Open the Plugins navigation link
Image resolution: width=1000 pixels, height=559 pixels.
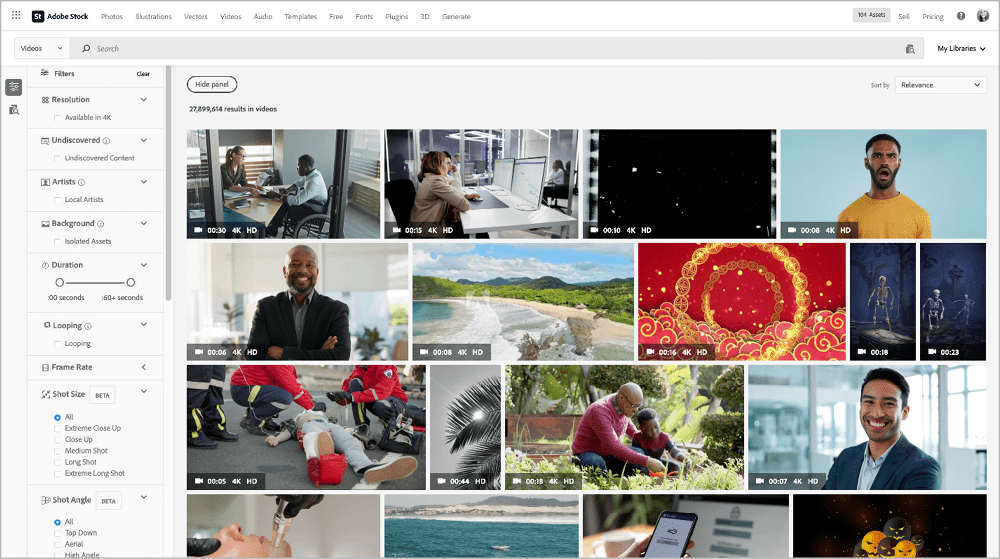pos(396,17)
